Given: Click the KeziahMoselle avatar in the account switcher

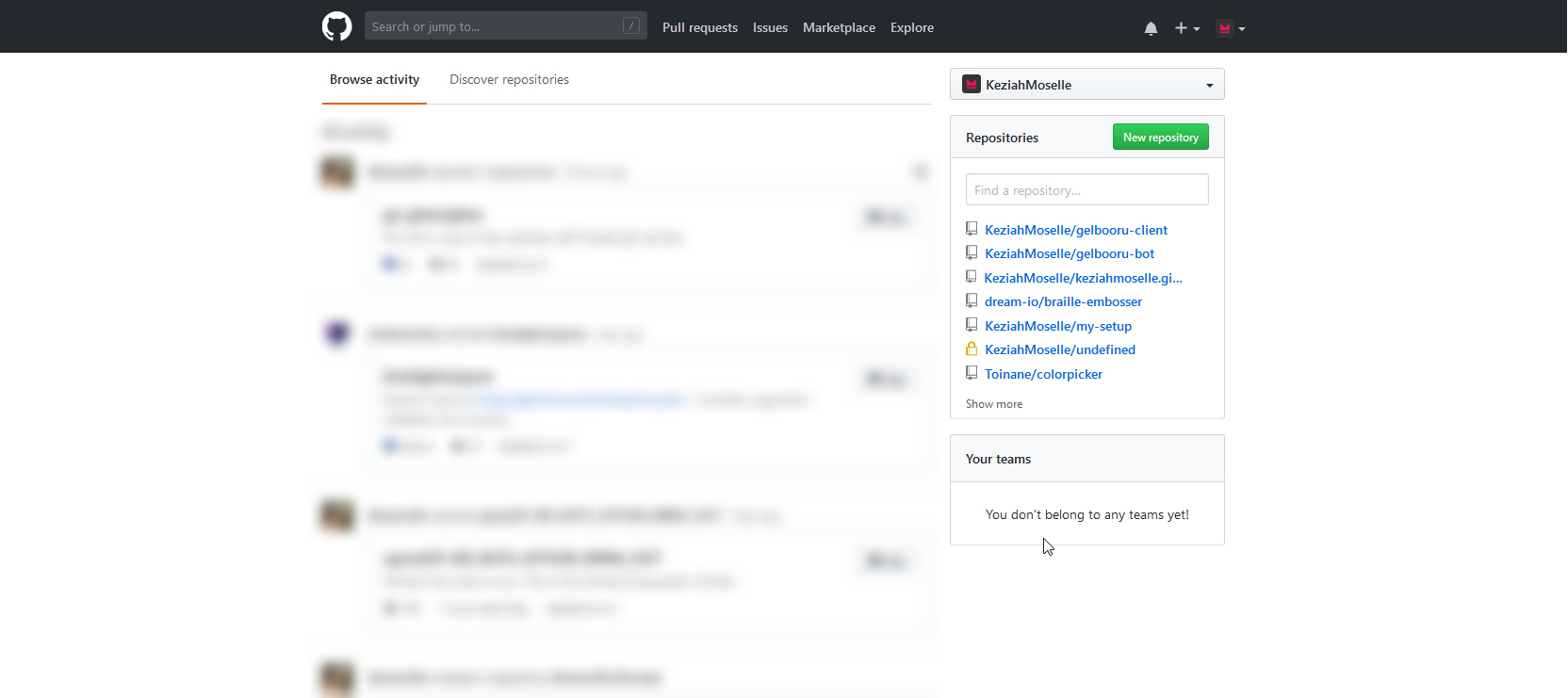Looking at the screenshot, I should (x=972, y=84).
